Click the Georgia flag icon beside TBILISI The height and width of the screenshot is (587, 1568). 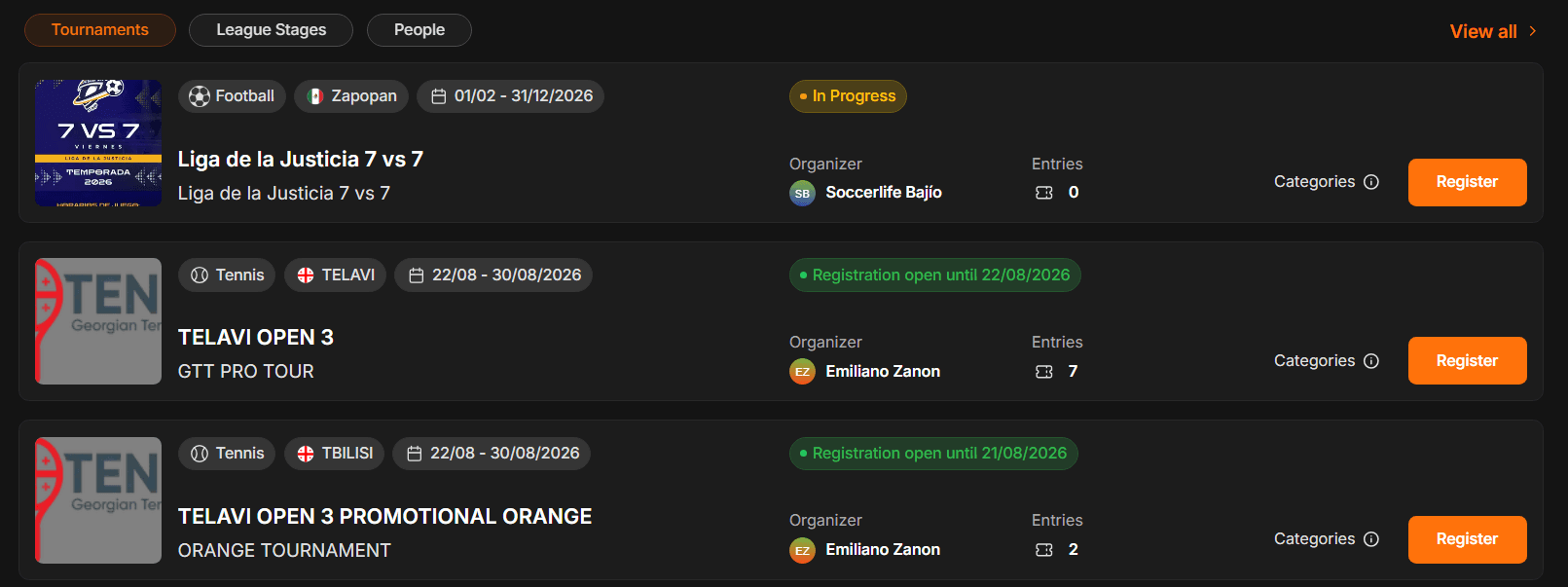point(306,454)
